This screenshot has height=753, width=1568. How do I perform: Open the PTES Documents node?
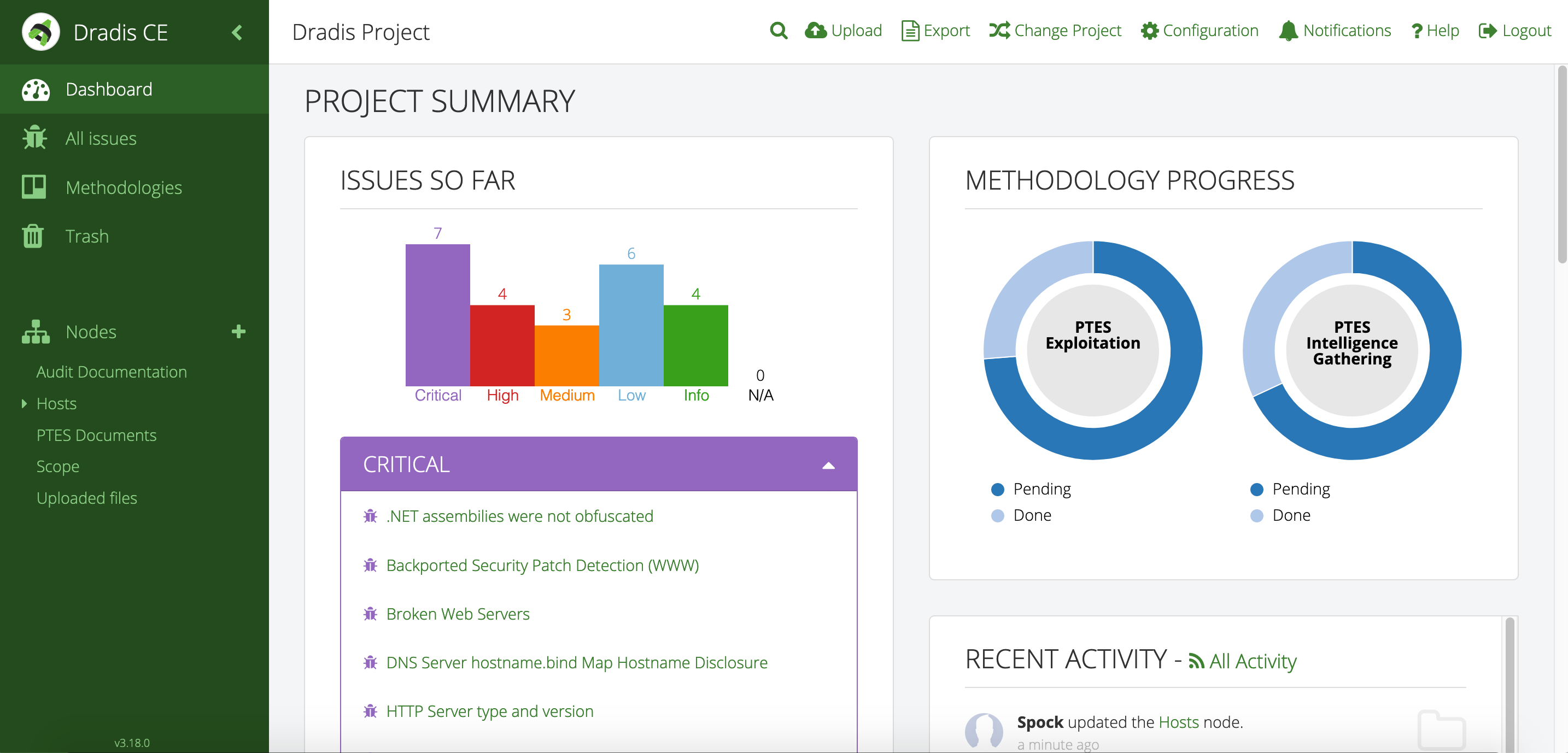click(96, 434)
